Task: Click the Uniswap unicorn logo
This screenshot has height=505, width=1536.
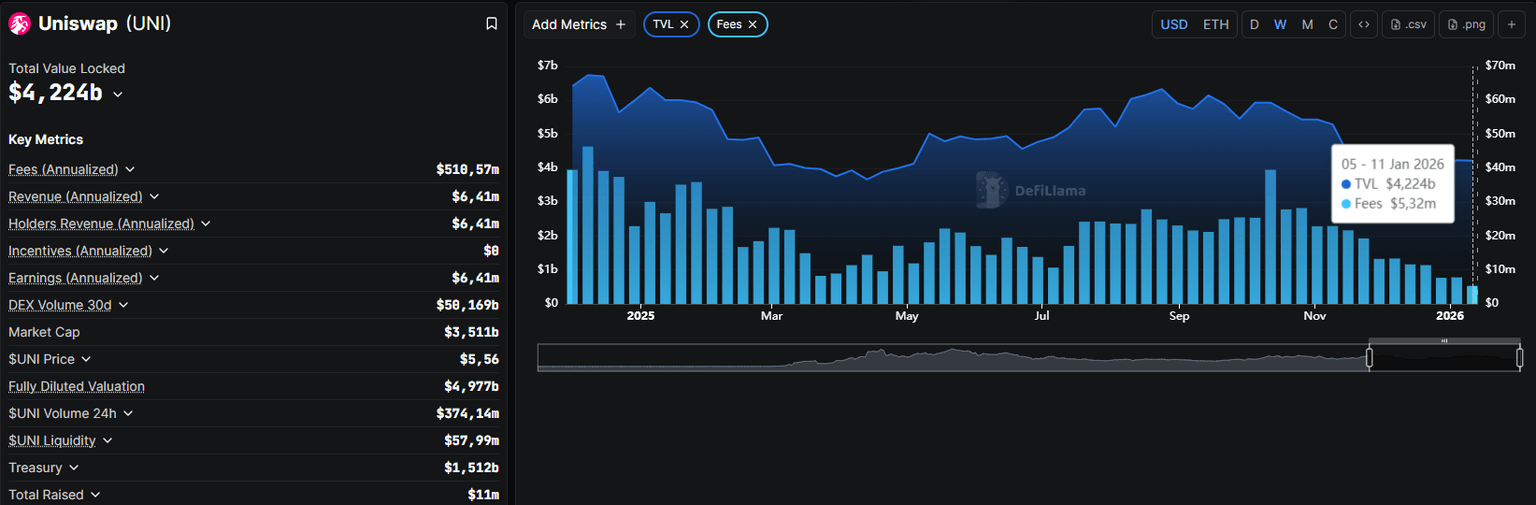Action: (20, 24)
